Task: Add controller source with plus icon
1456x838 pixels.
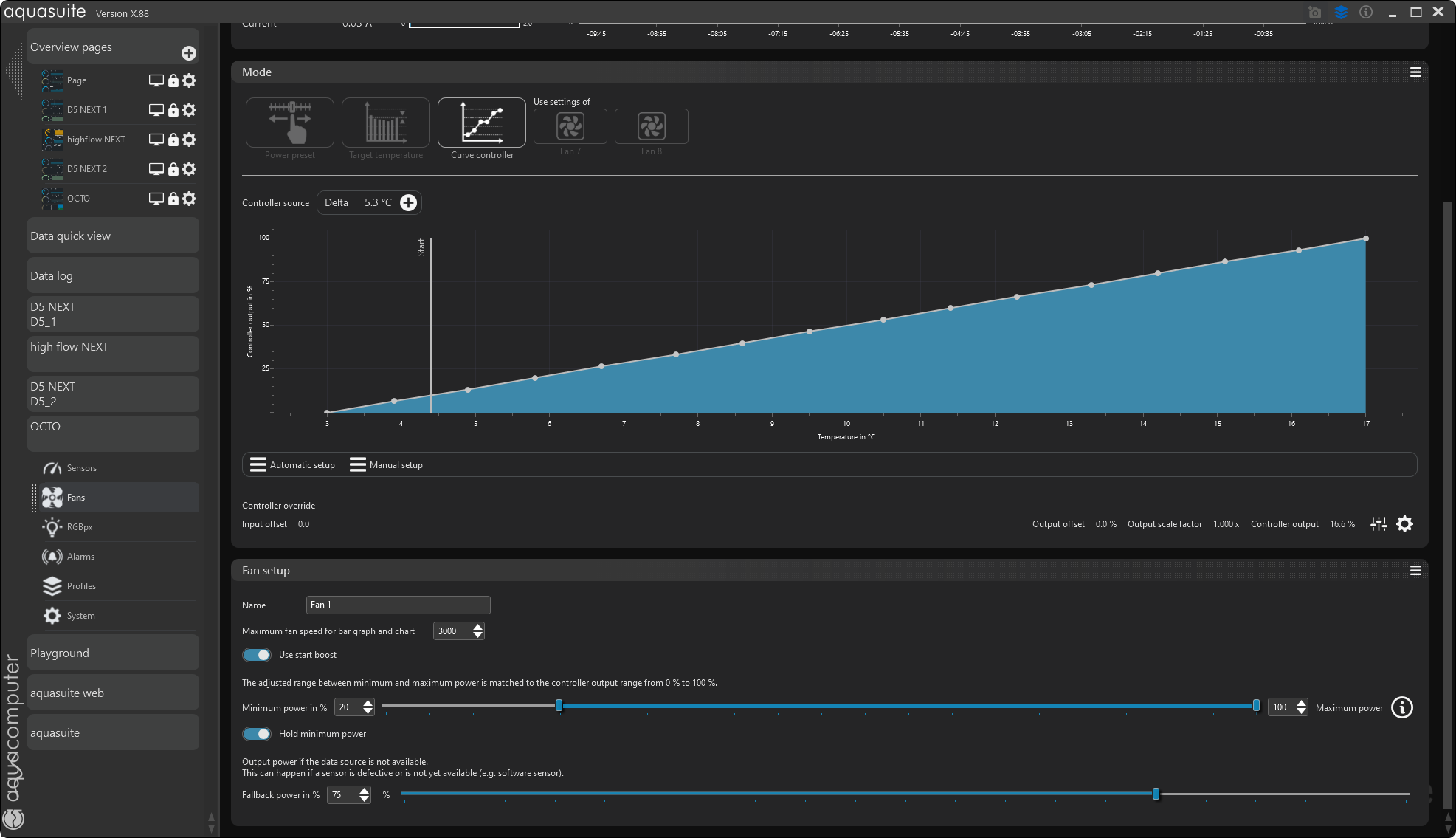Action: tap(408, 202)
